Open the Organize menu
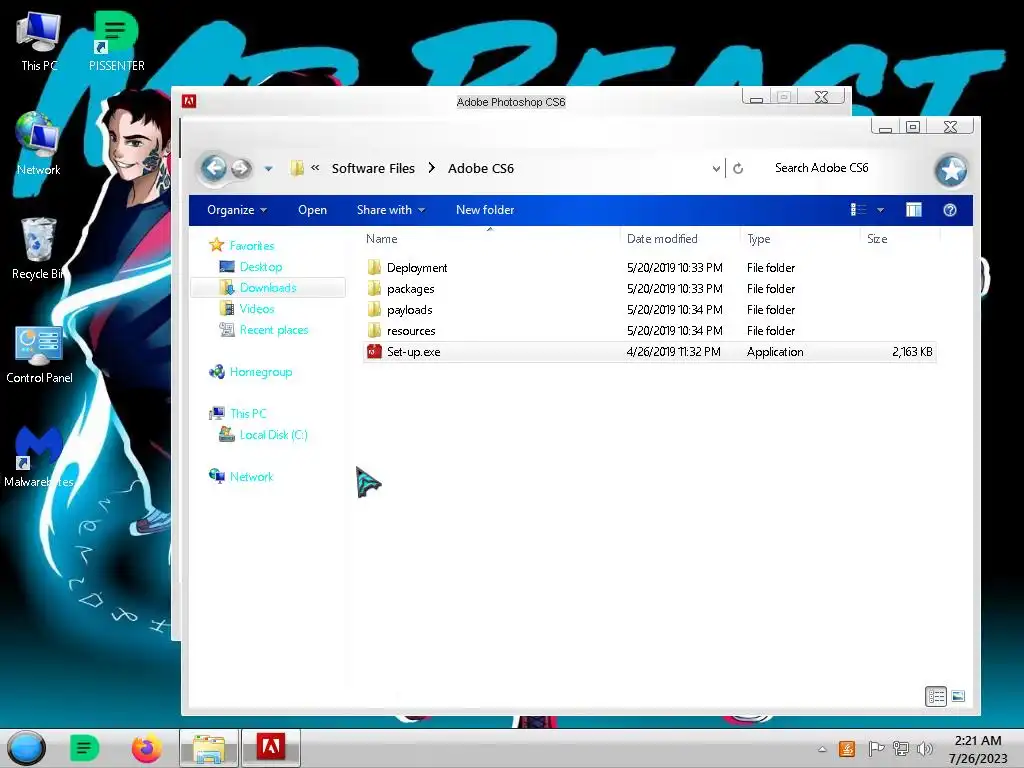This screenshot has width=1024, height=768. pos(236,210)
